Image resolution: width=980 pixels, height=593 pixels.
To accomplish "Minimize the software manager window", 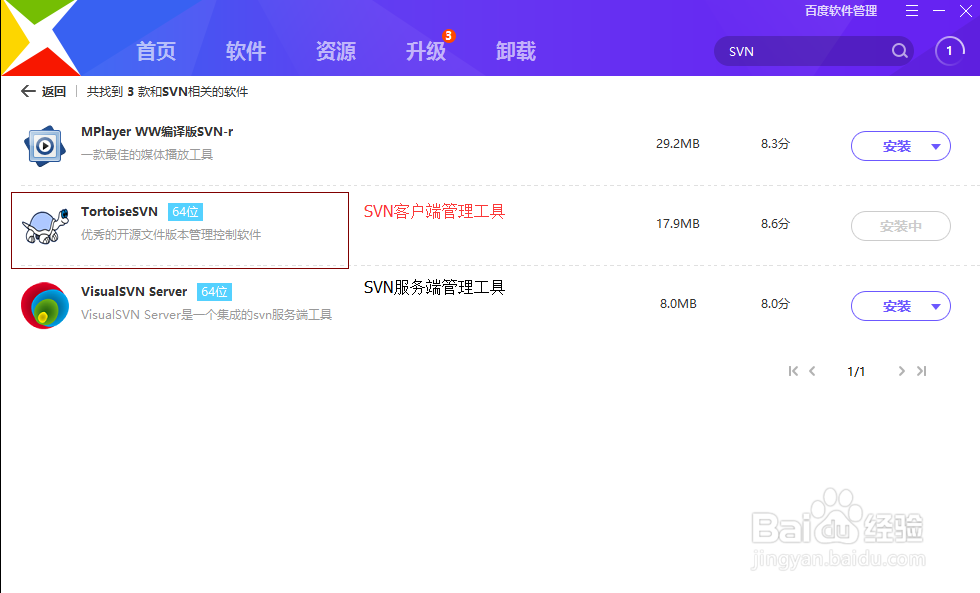I will [x=939, y=11].
